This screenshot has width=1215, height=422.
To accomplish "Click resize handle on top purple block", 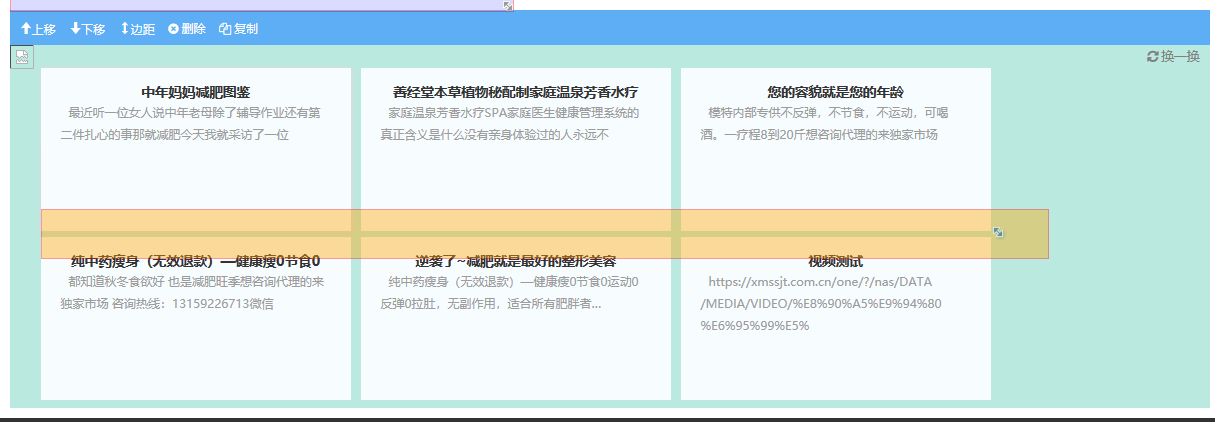I will coord(508,5).
